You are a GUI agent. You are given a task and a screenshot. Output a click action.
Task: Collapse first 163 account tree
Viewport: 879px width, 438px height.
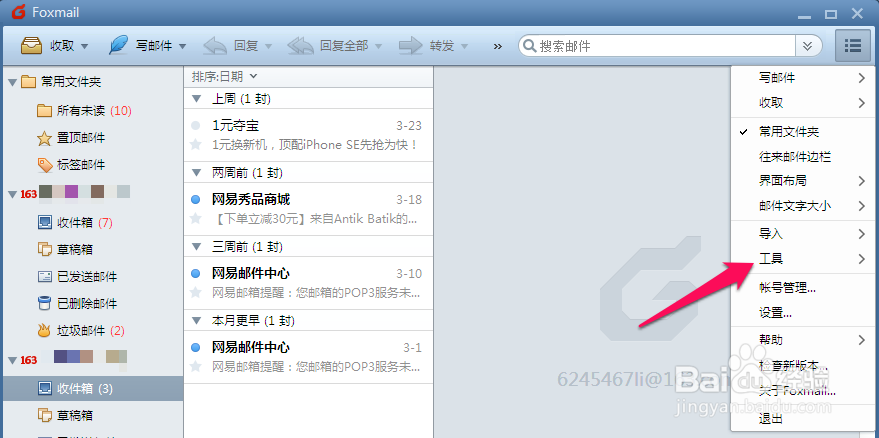pyautogui.click(x=12, y=194)
